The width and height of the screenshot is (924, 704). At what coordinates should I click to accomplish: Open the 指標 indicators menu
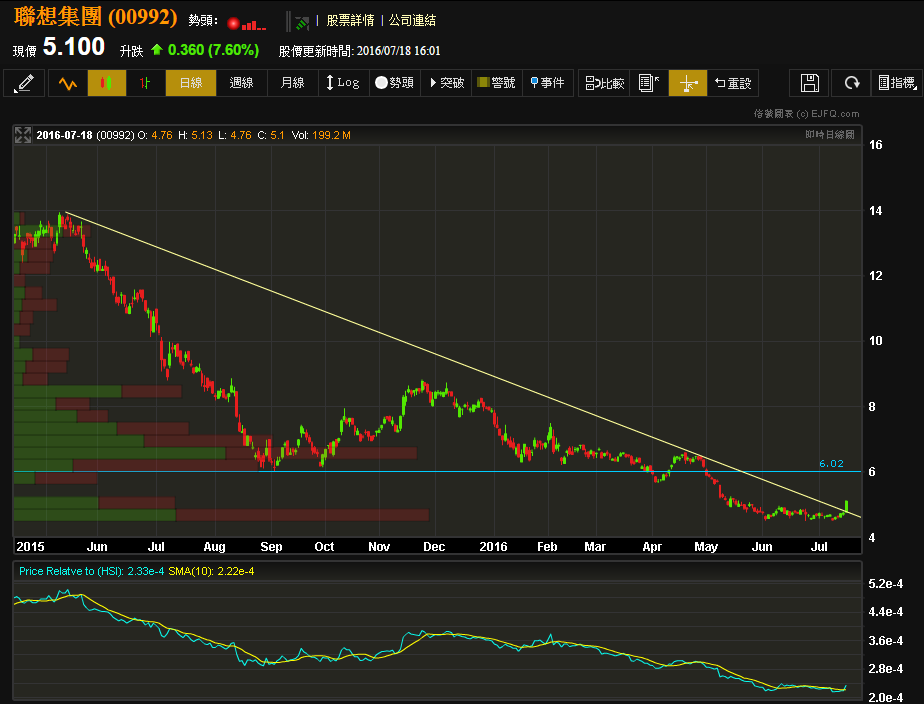[x=897, y=83]
